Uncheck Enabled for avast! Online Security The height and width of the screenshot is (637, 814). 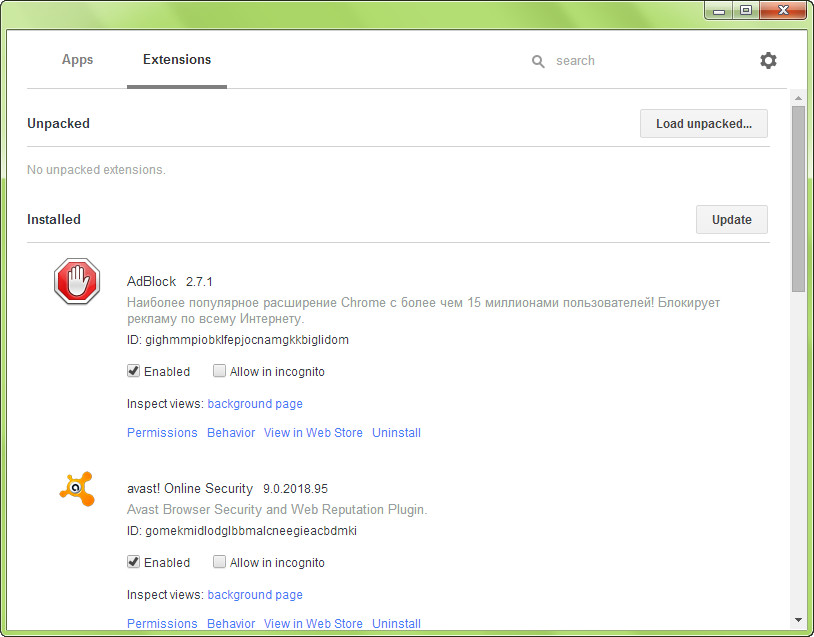(x=133, y=562)
